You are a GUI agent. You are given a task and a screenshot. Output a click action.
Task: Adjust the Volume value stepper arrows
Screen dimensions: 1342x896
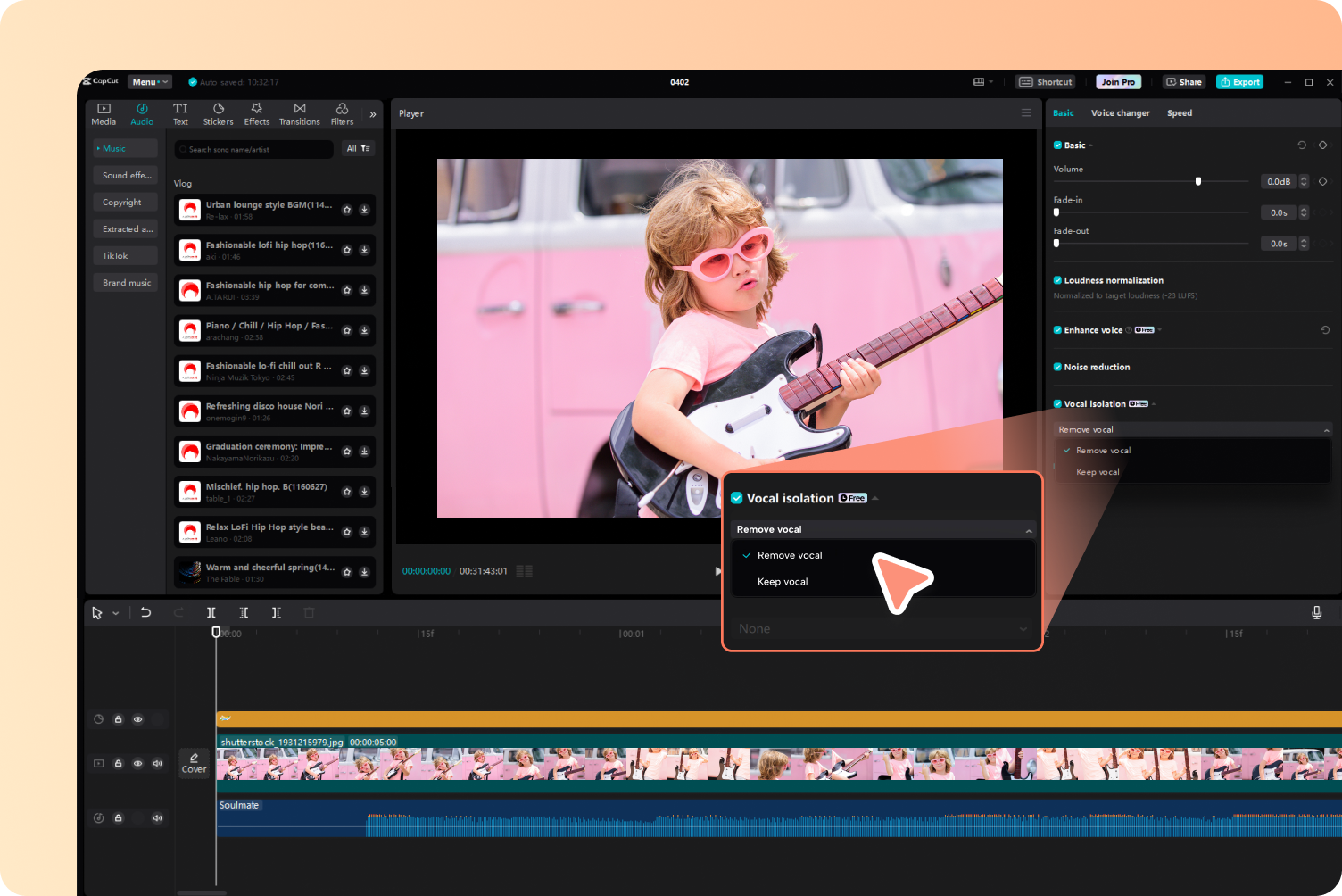click(1304, 181)
